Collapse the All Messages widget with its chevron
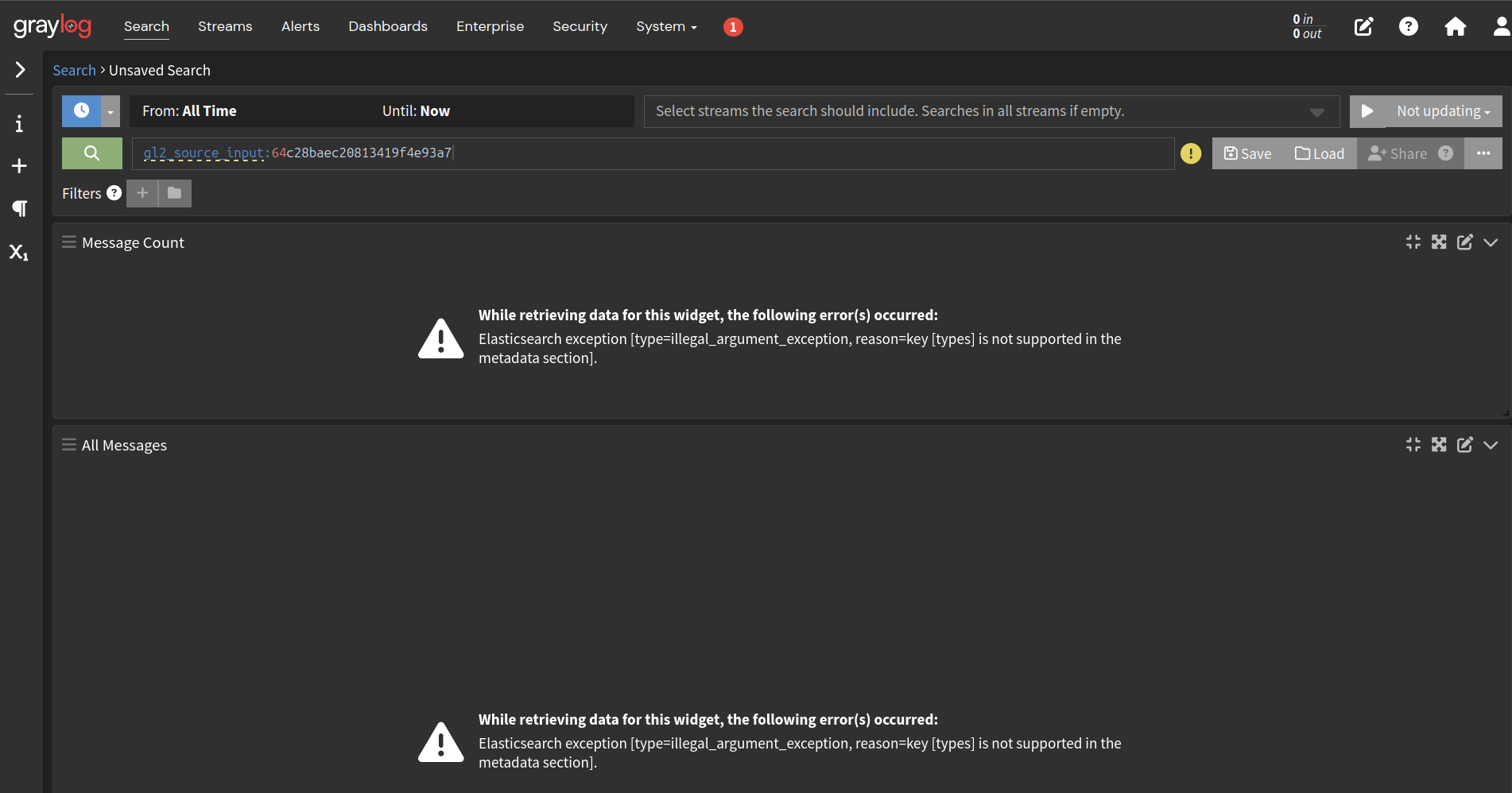The image size is (1512, 793). (x=1491, y=445)
